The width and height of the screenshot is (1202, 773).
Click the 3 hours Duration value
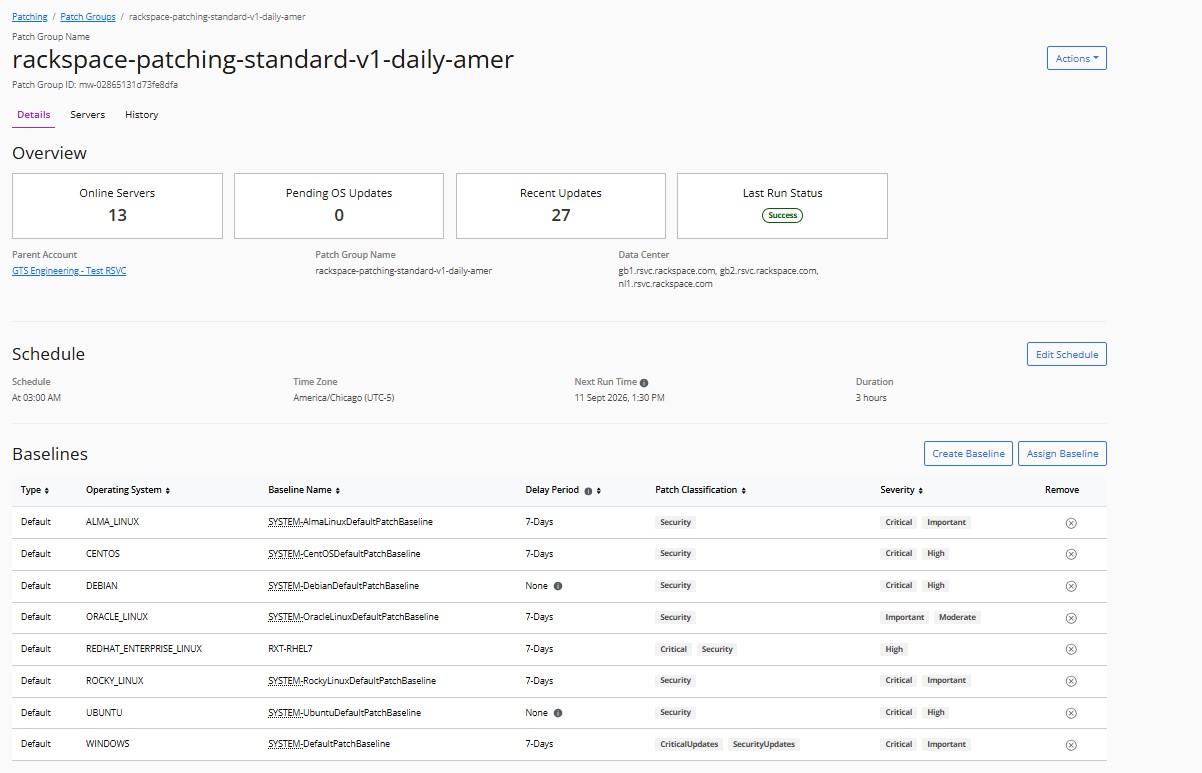pyautogui.click(x=871, y=398)
